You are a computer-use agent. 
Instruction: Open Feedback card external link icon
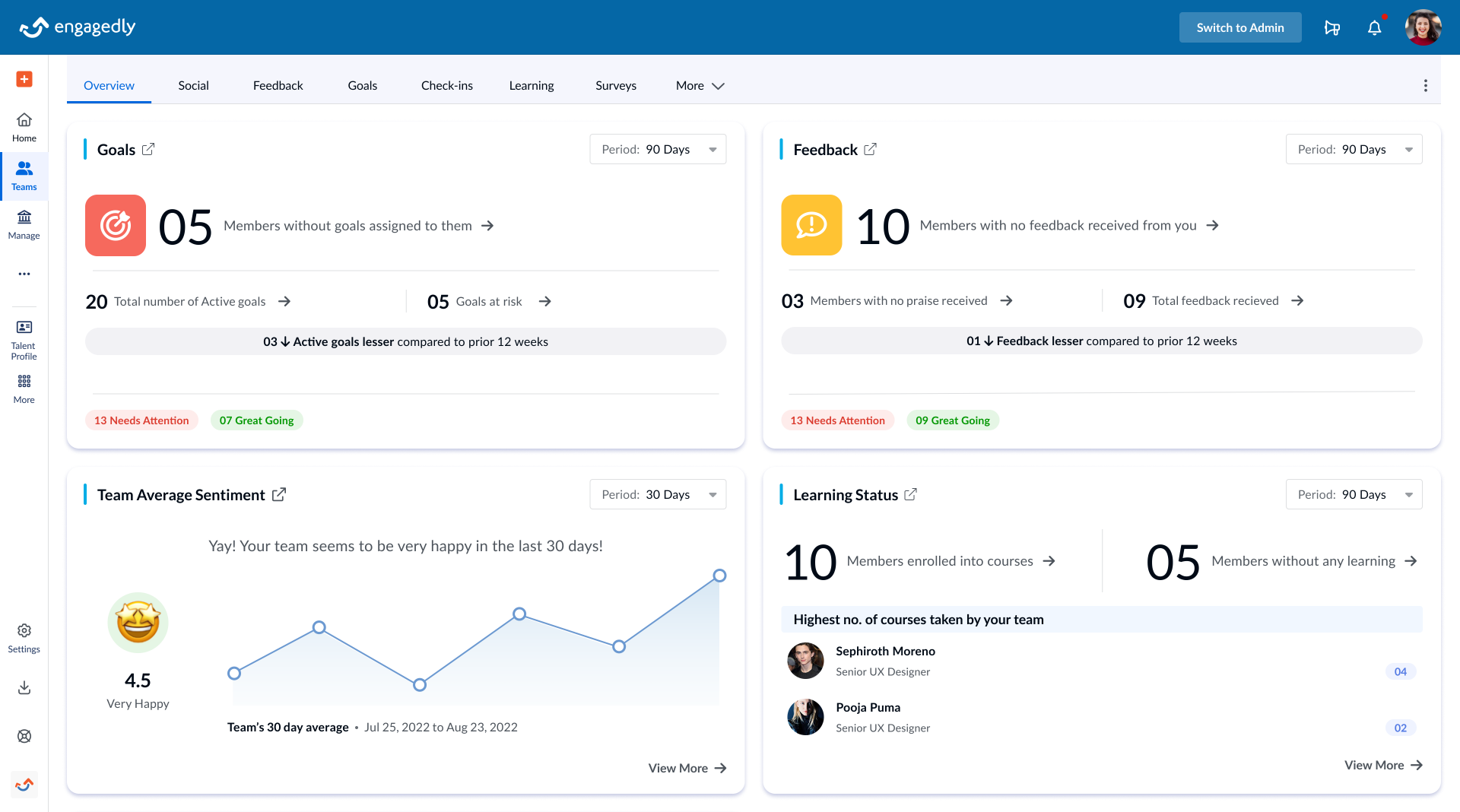[x=870, y=149]
